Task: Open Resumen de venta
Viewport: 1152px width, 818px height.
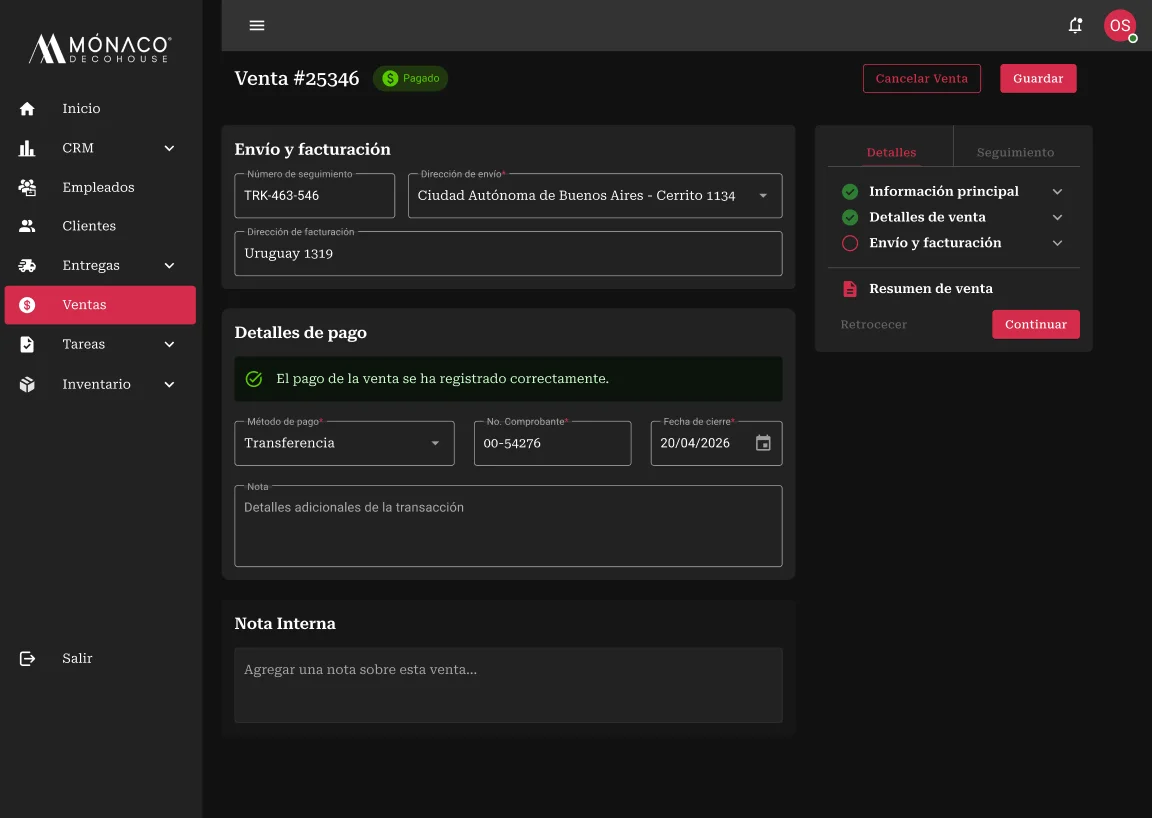Action: [x=930, y=289]
